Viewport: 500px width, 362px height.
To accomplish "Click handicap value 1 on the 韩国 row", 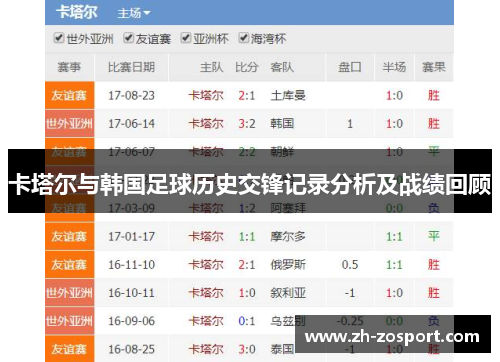I will point(350,124).
